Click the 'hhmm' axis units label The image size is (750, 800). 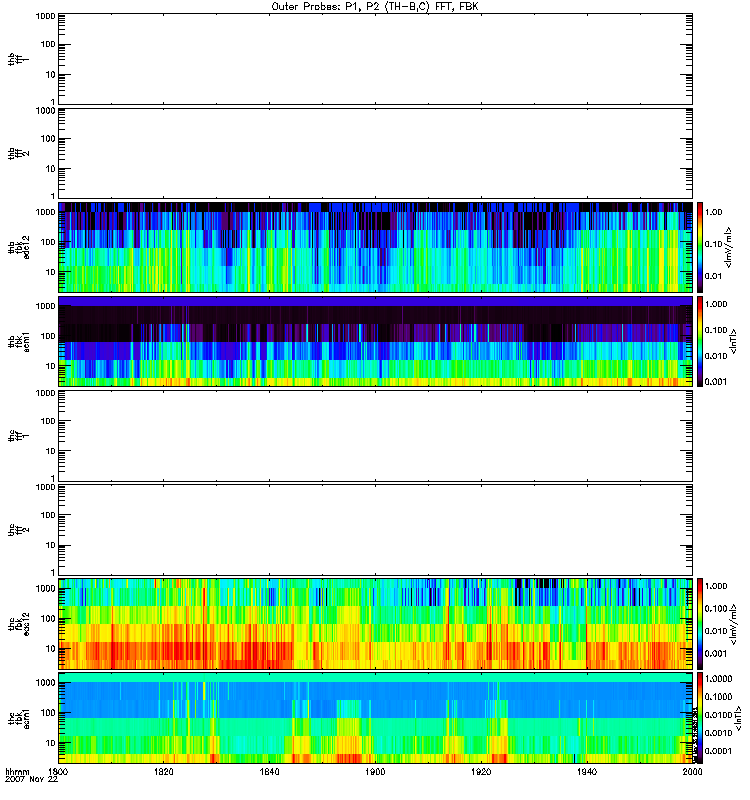pos(17,771)
